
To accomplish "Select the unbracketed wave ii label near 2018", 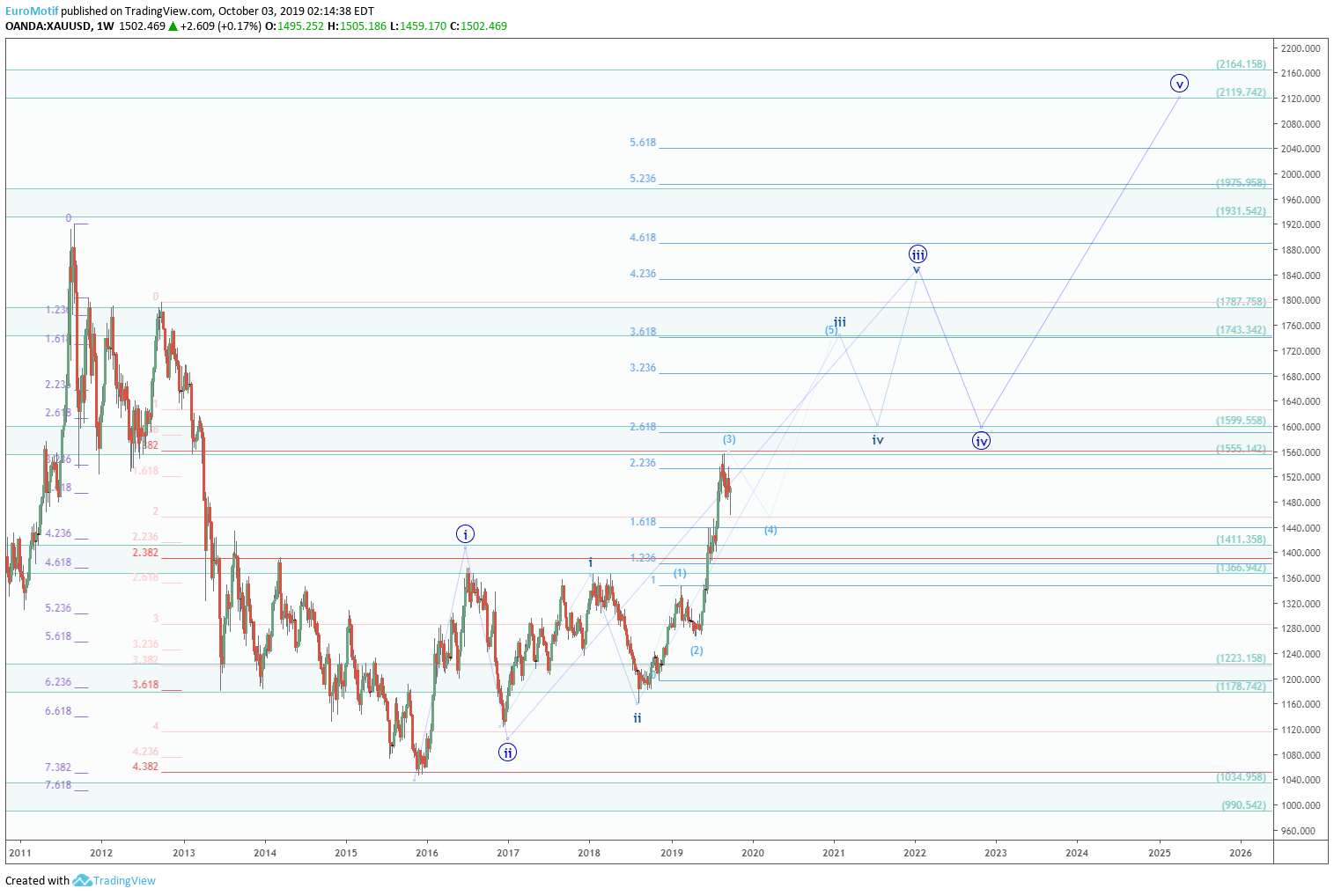I will [638, 718].
